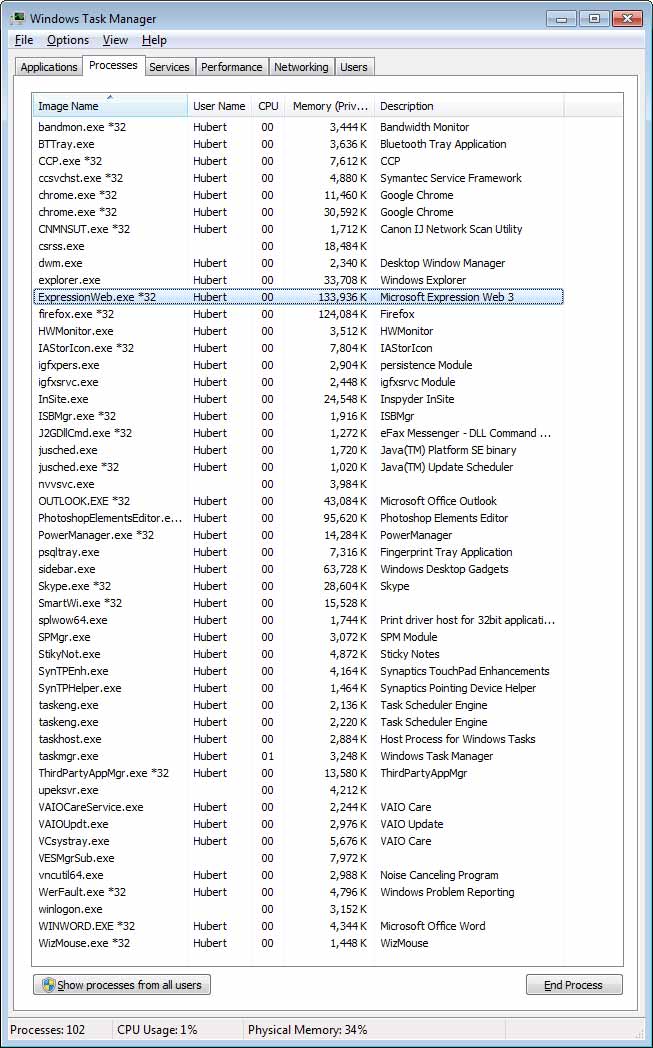Select the VAIOUpdt.exe process
Image resolution: width=653 pixels, height=1048 pixels.
[298, 824]
